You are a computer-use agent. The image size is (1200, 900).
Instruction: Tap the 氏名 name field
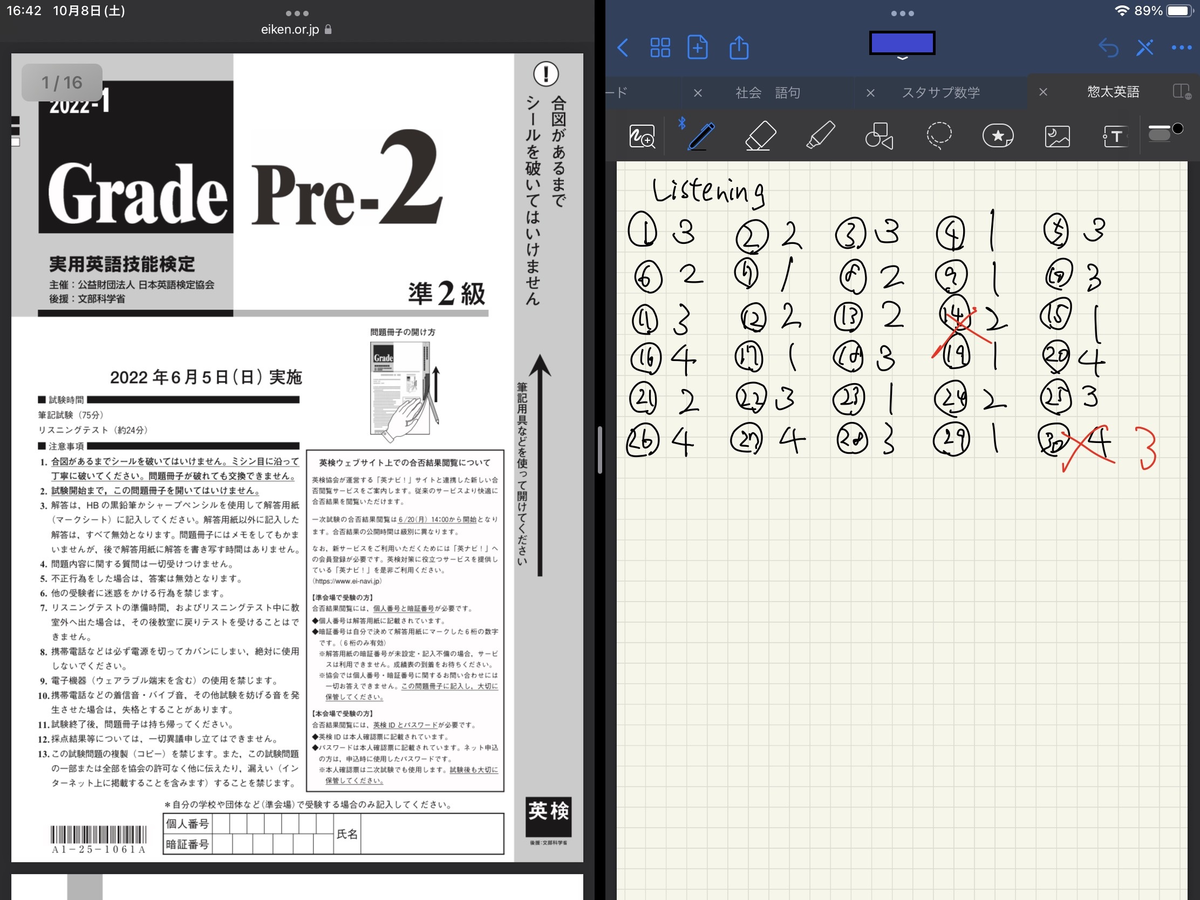coord(431,833)
